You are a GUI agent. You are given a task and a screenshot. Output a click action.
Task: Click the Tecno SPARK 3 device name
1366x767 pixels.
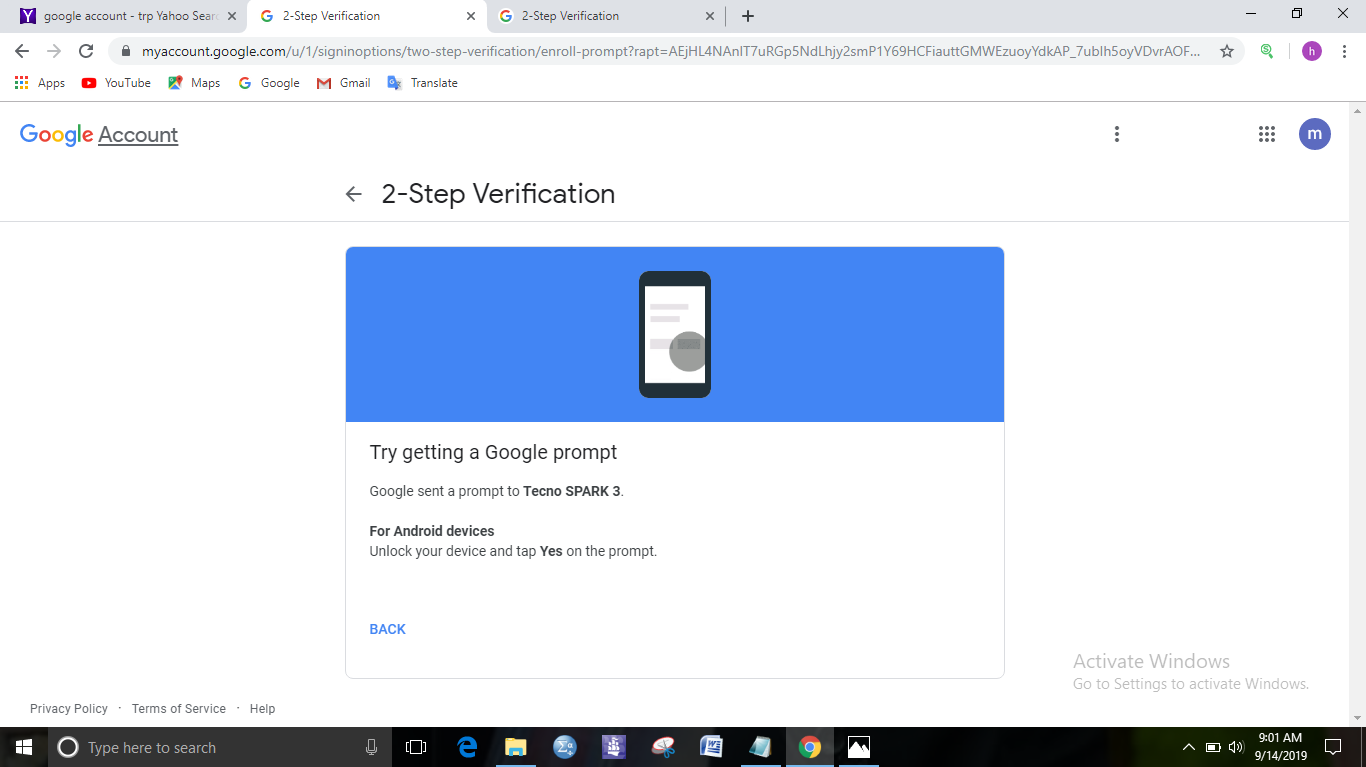point(572,491)
